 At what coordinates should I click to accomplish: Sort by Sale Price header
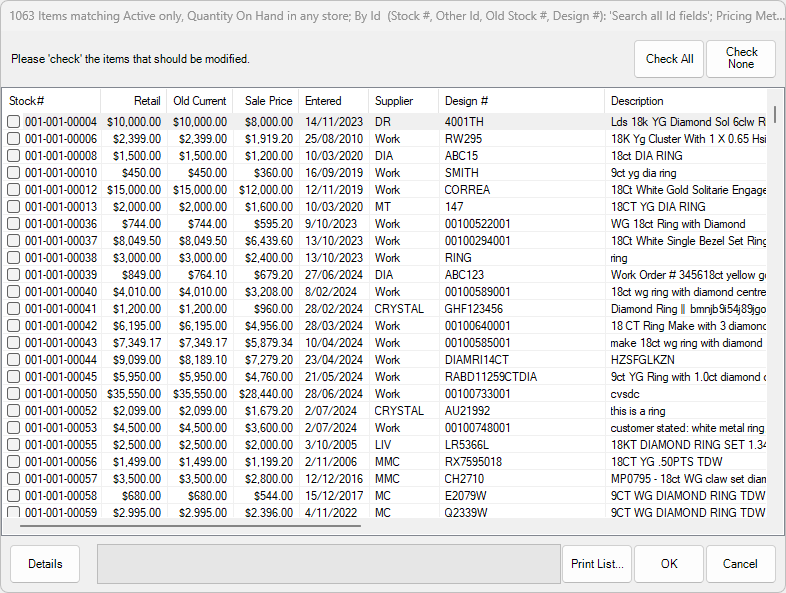click(266, 101)
